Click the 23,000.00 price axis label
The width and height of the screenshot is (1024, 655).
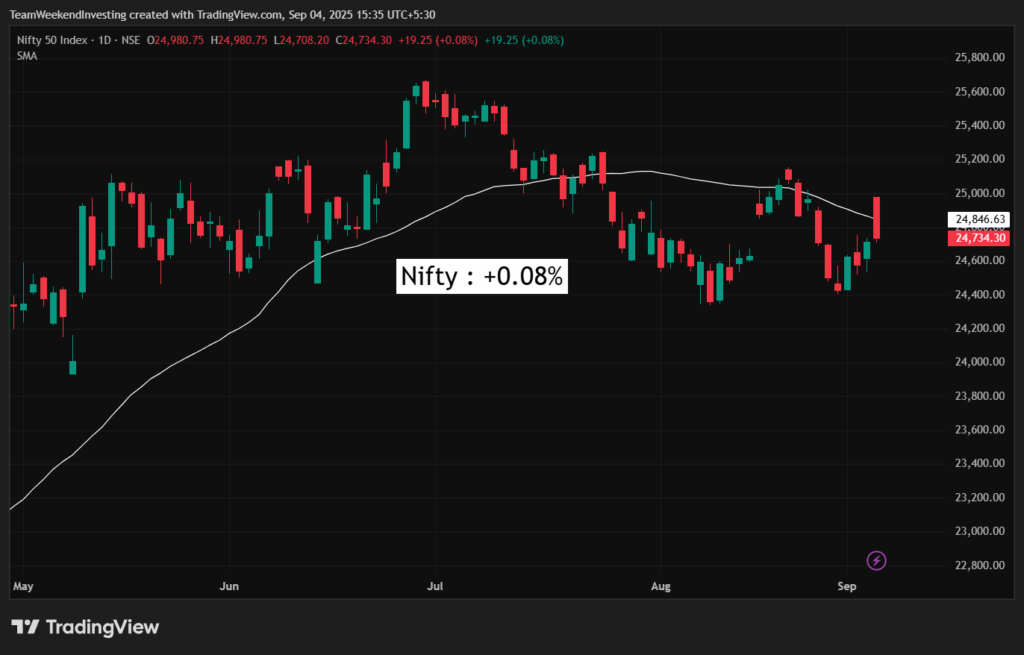pos(980,532)
